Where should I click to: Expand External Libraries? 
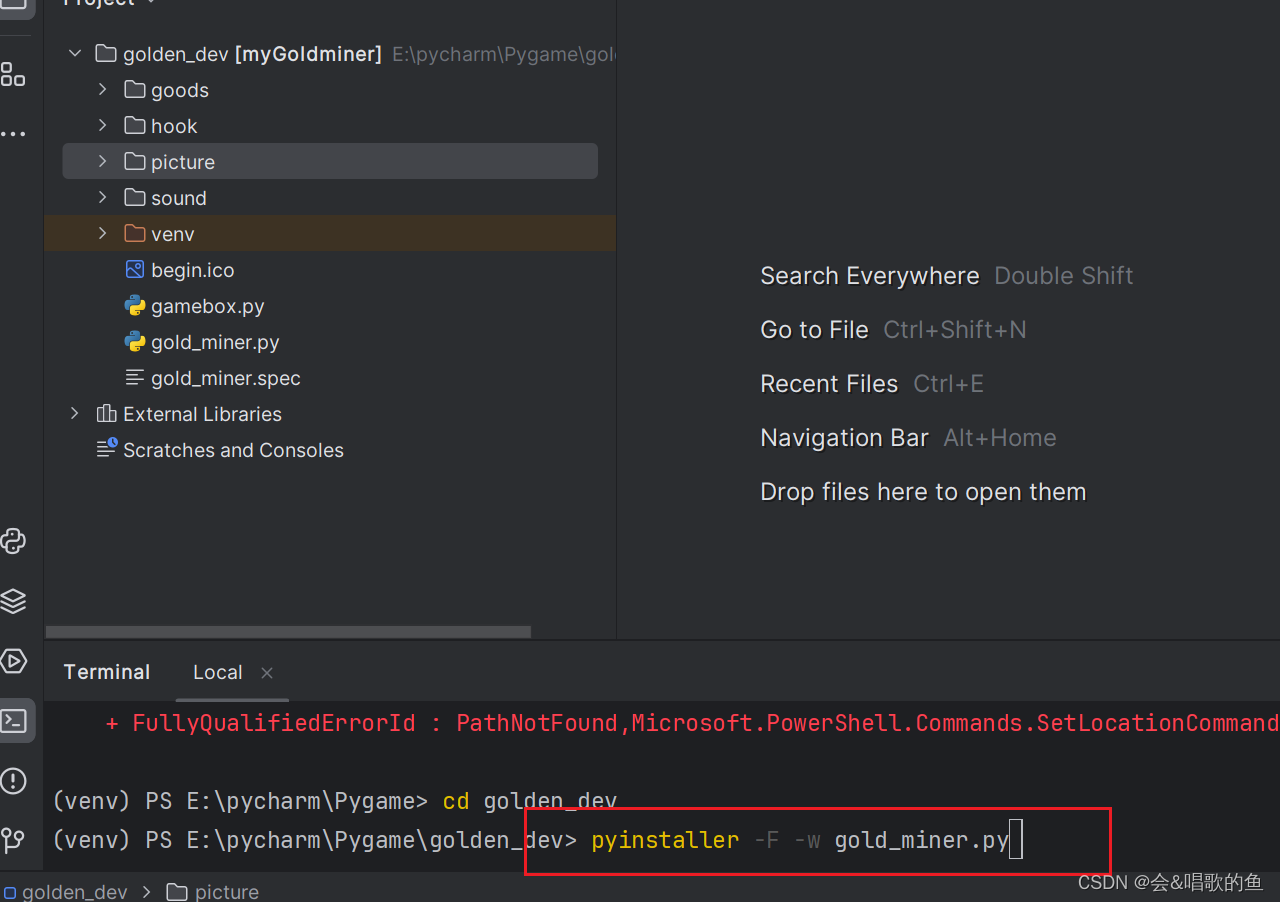coord(73,413)
